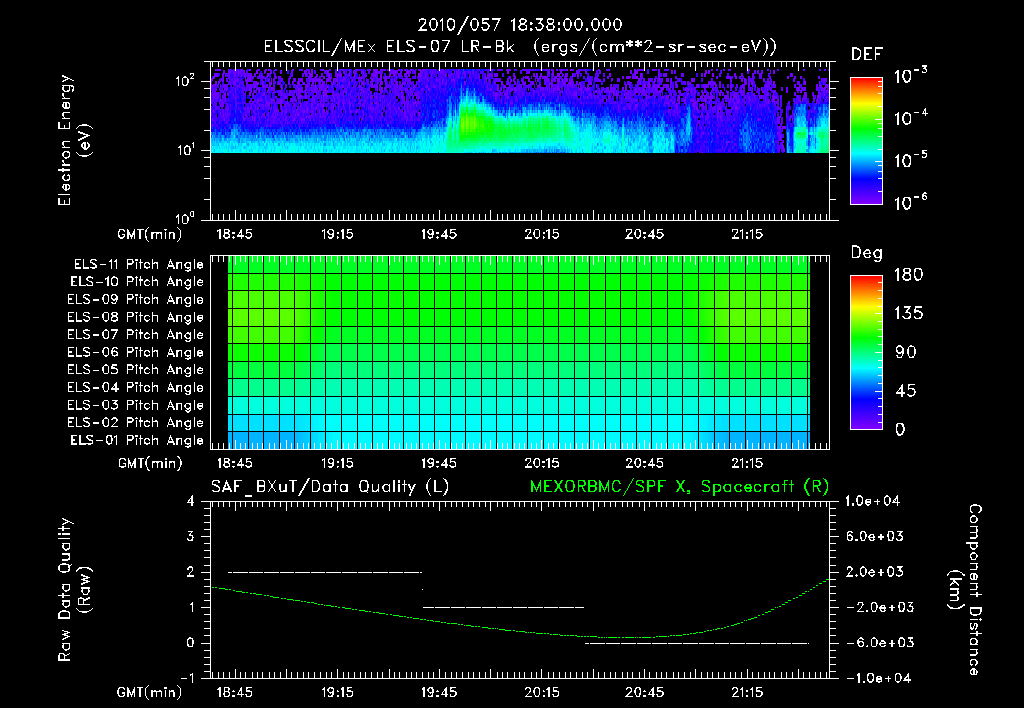Click 20:15 time tick under pitch angle panel

coord(542,463)
